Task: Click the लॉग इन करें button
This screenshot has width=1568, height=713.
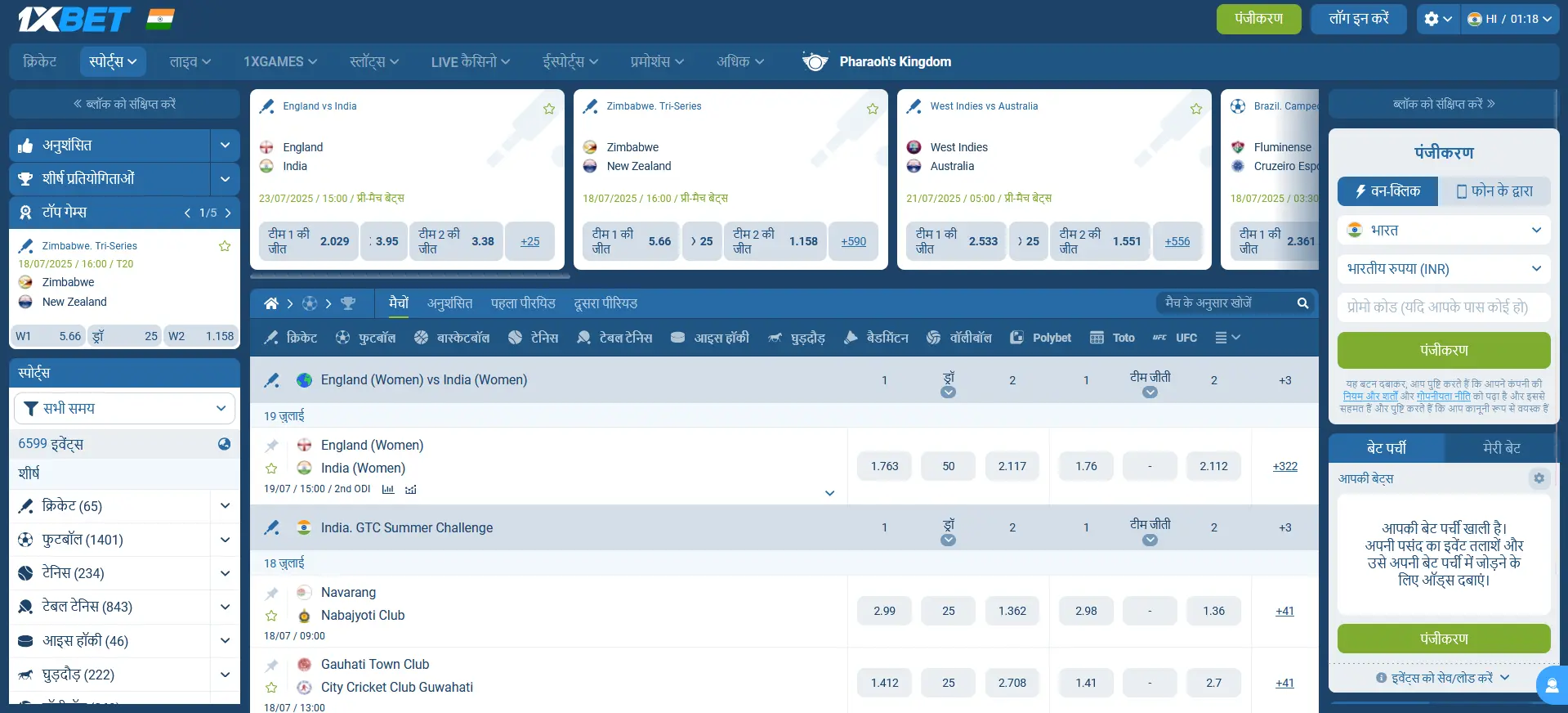Action: click(x=1358, y=19)
